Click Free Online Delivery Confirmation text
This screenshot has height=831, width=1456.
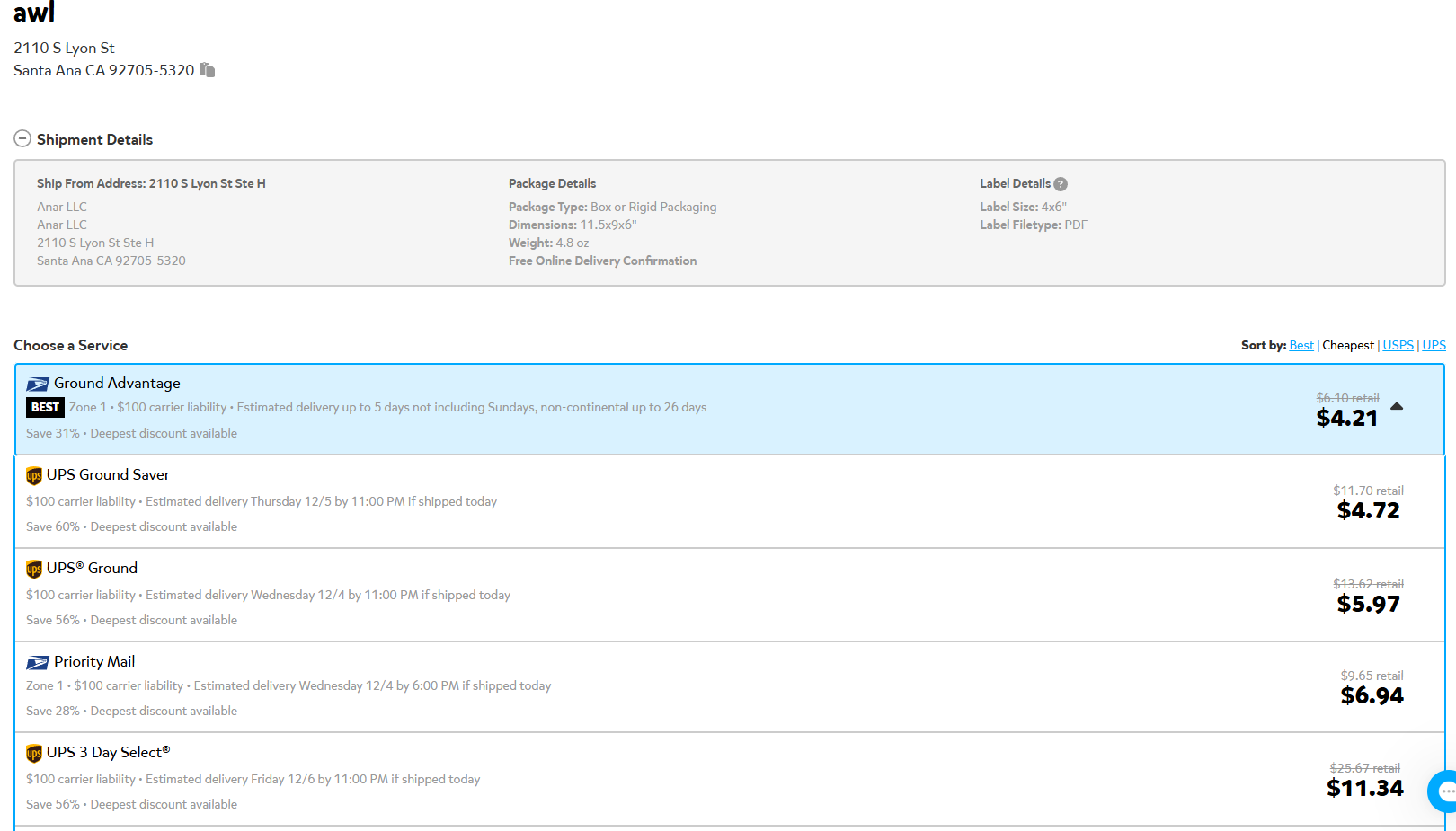tap(602, 261)
